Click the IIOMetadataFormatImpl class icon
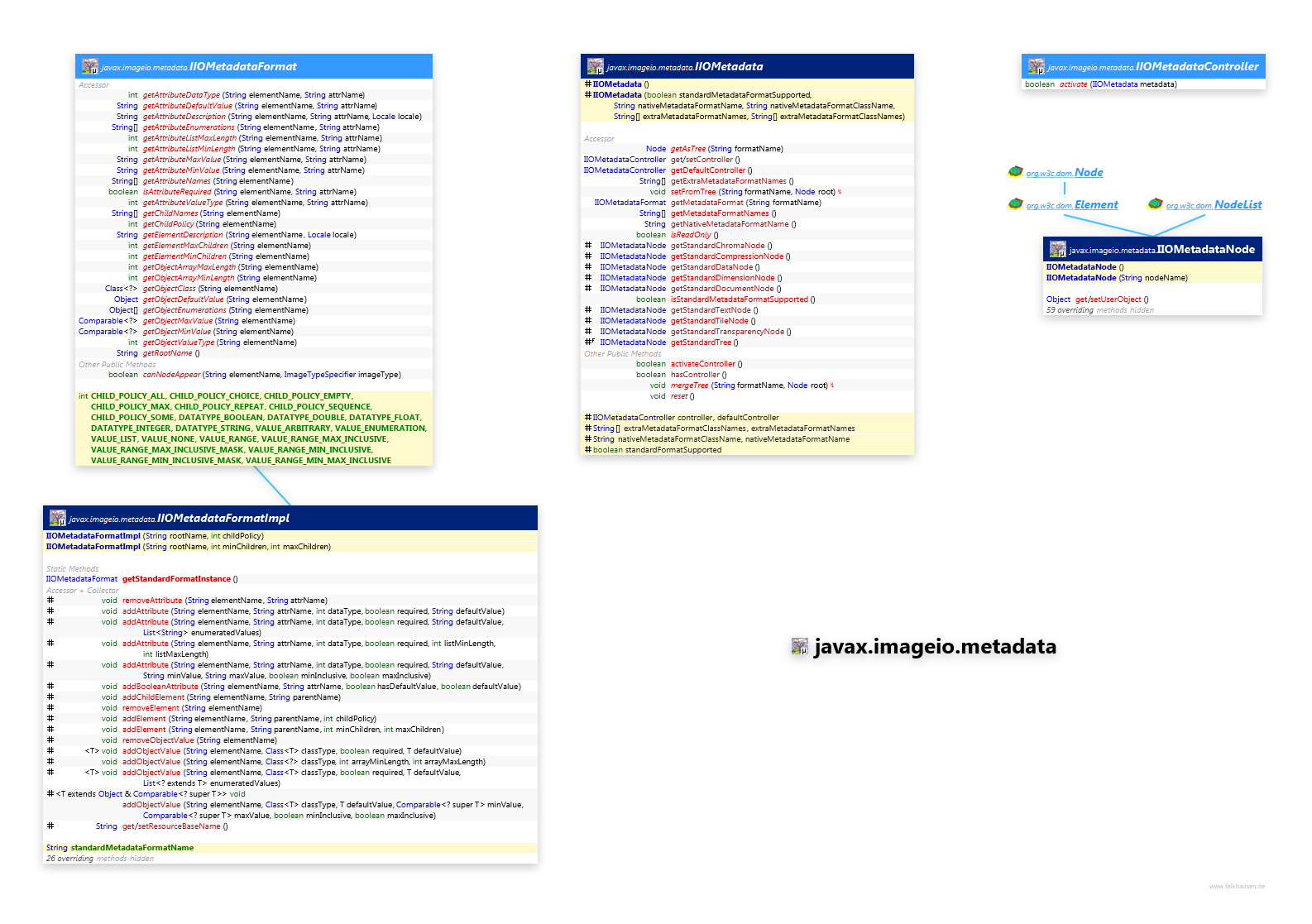The width and height of the screenshot is (1312, 924). [57, 518]
